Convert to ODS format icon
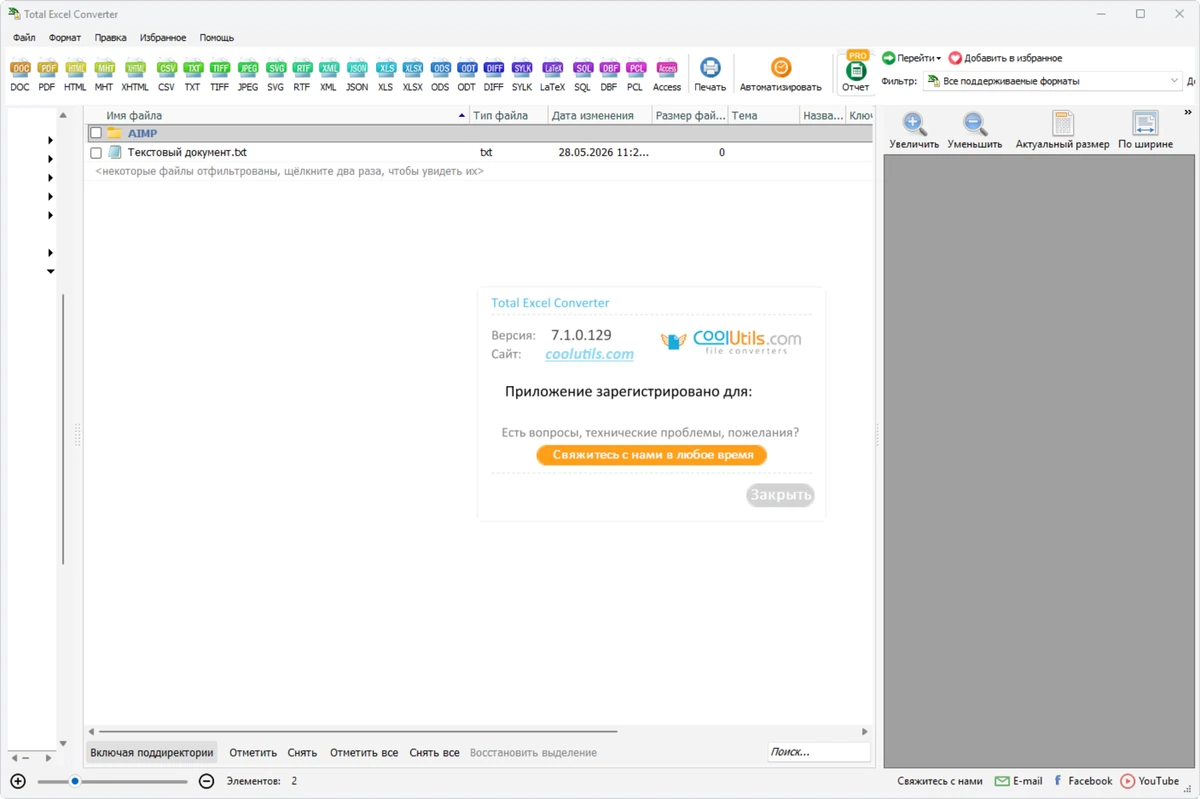1200x799 pixels. pyautogui.click(x=440, y=75)
